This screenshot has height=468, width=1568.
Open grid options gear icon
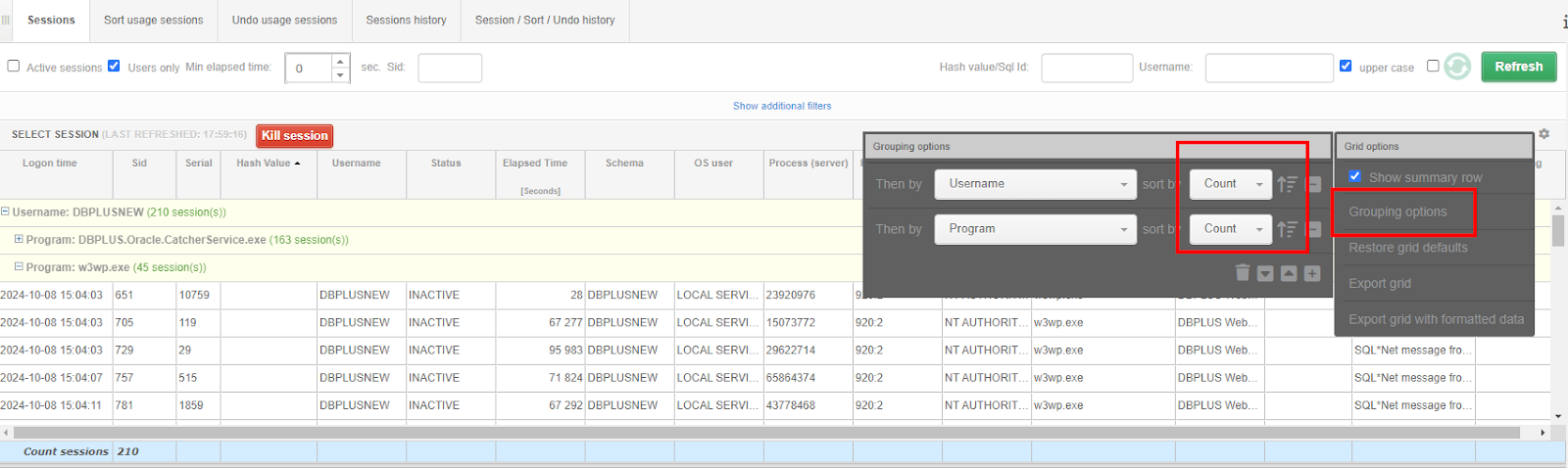tap(1544, 133)
